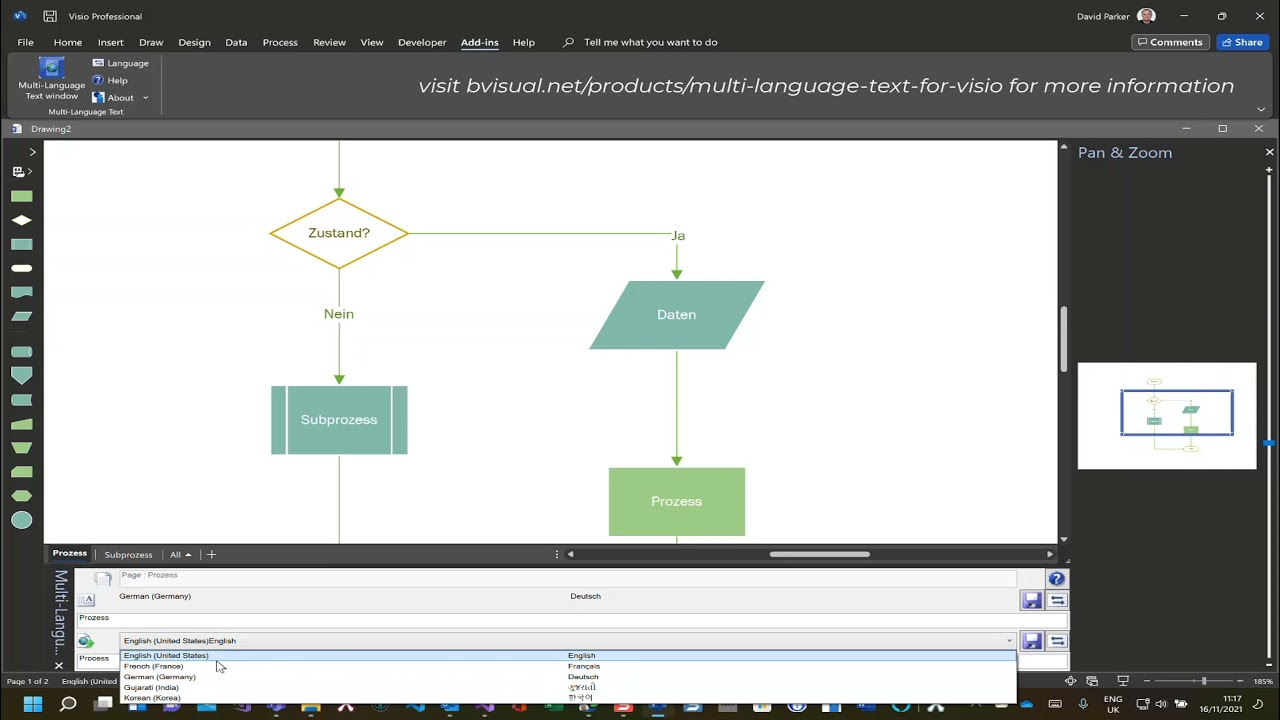Click the globe translate icon
The width and height of the screenshot is (1280, 720).
pos(86,641)
